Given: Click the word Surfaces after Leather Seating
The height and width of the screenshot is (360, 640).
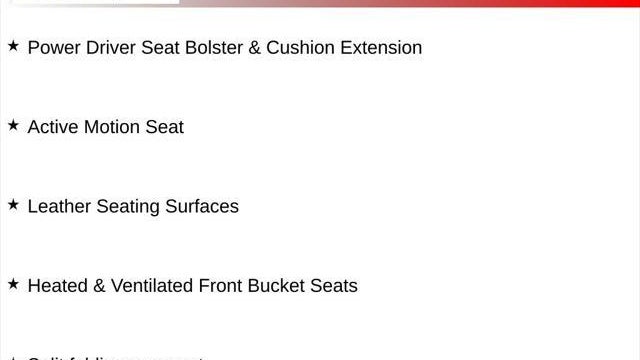Looking at the screenshot, I should 202,207.
